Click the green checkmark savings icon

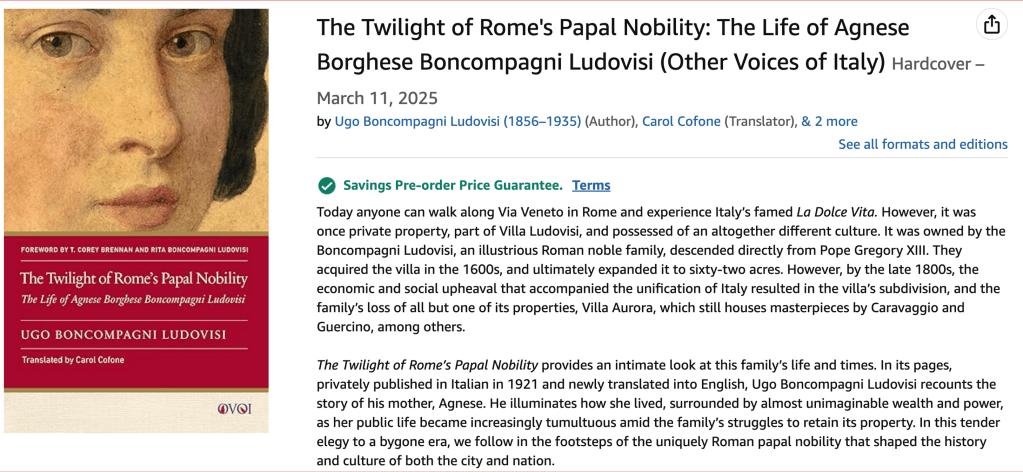pos(326,185)
